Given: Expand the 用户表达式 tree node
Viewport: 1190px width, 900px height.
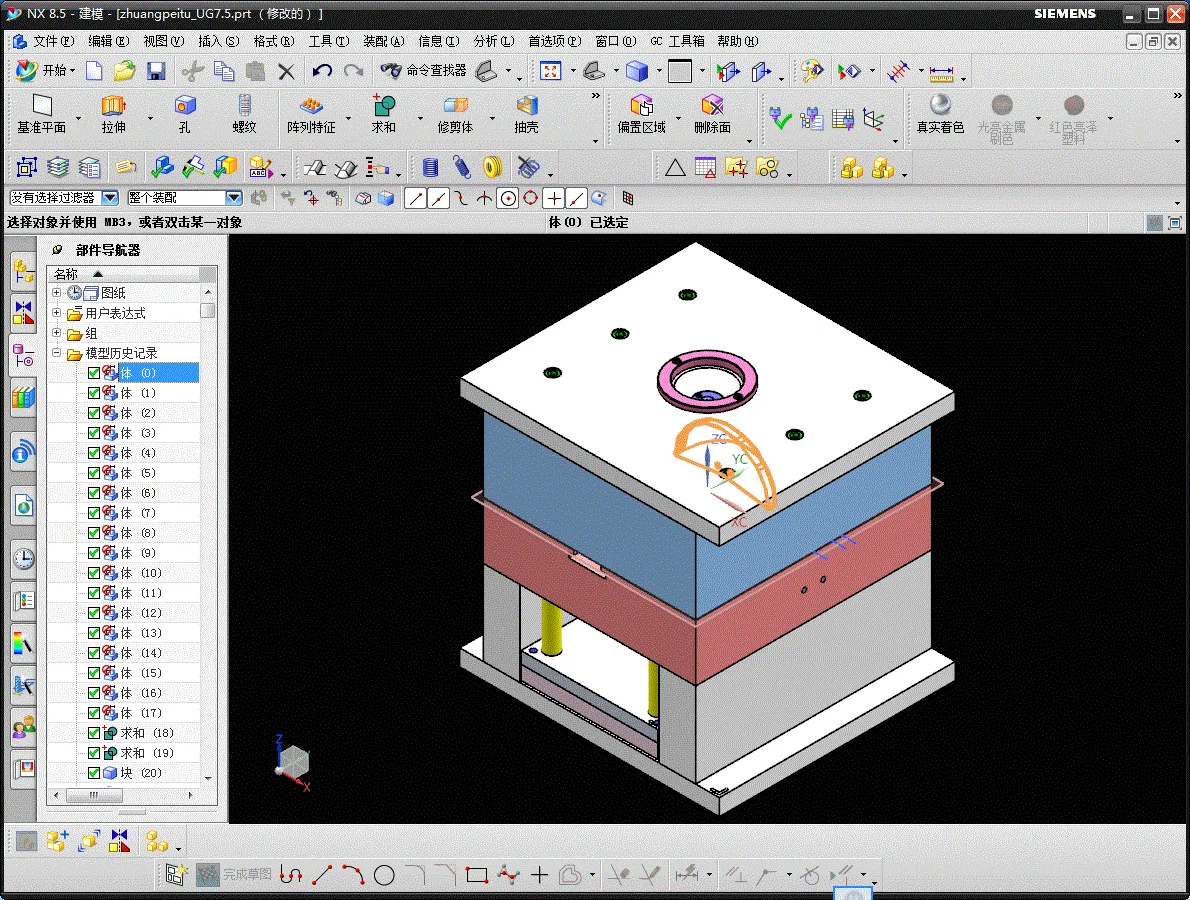Looking at the screenshot, I should [x=56, y=313].
